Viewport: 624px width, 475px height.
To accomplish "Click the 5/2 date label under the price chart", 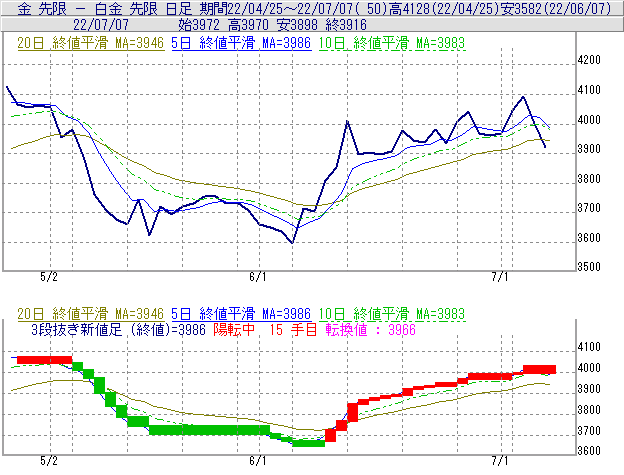I will (x=49, y=277).
